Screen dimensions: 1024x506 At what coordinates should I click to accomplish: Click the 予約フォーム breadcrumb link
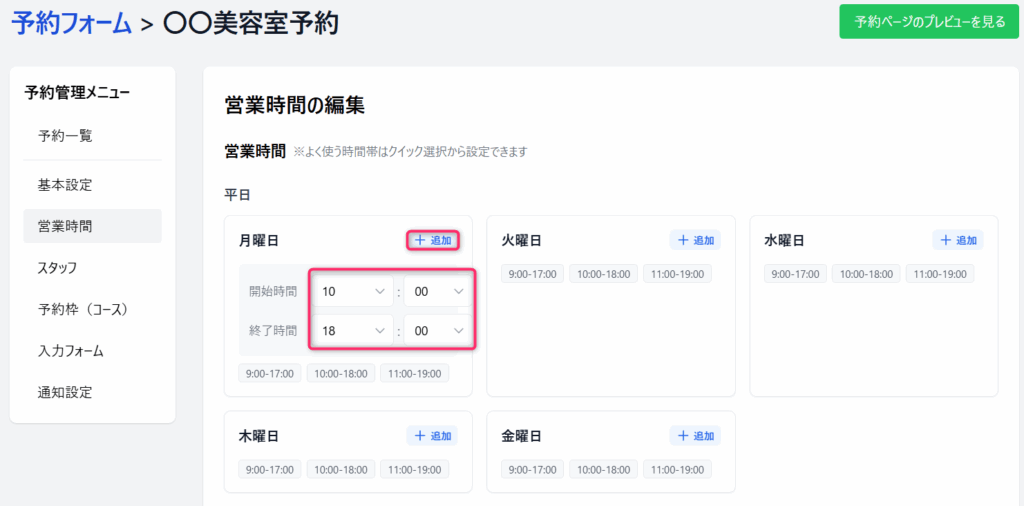pos(71,23)
